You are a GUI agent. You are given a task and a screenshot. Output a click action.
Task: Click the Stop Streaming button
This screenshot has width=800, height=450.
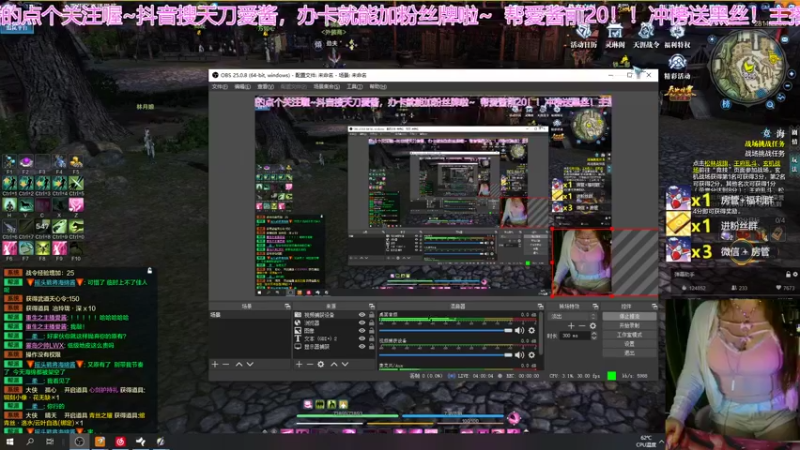click(629, 316)
